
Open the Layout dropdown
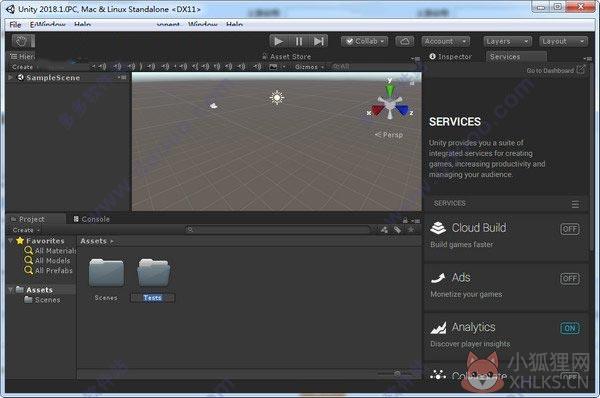(564, 41)
